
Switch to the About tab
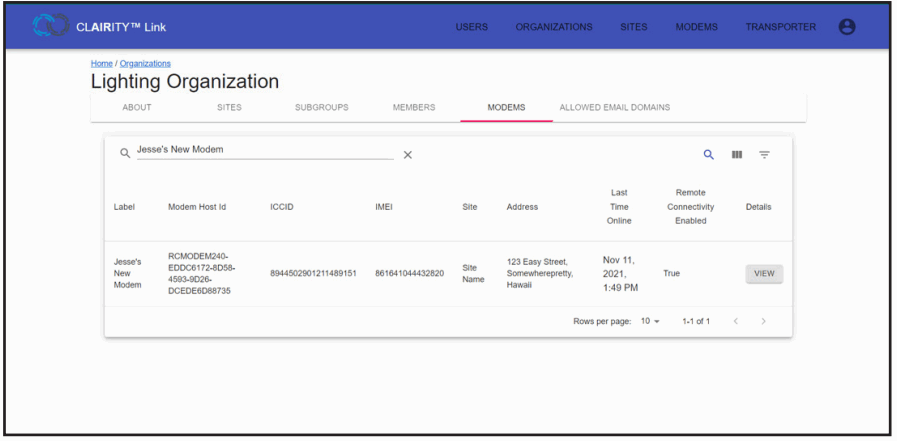pos(137,108)
